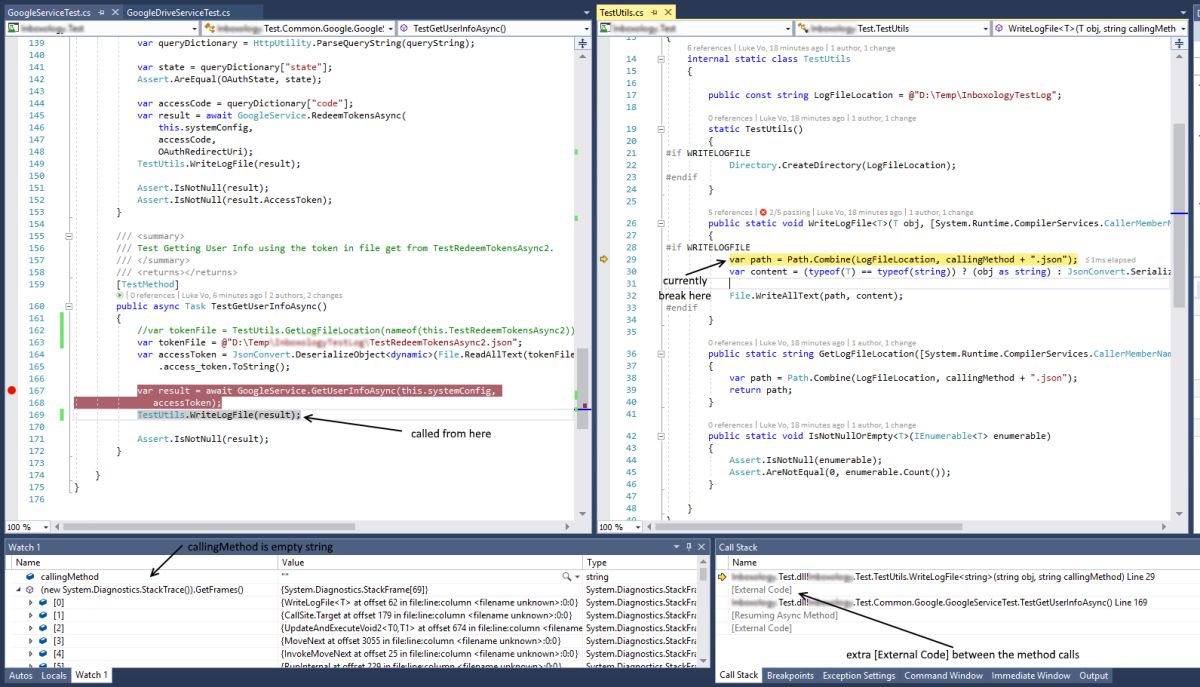This screenshot has width=1200, height=687.
Task: Open the left editor's document list dropdown arrow
Action: 585,12
